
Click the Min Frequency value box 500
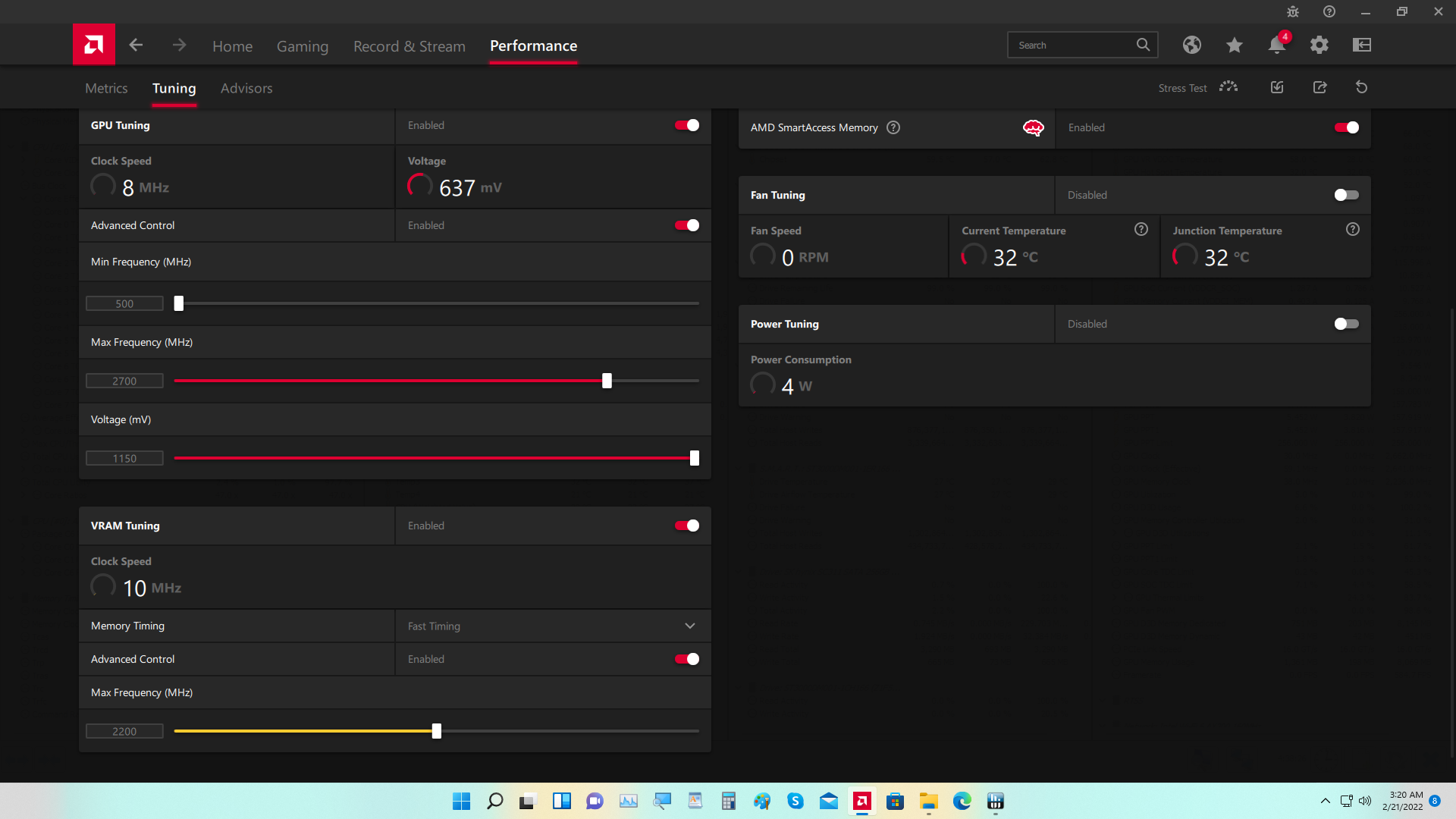click(x=124, y=303)
